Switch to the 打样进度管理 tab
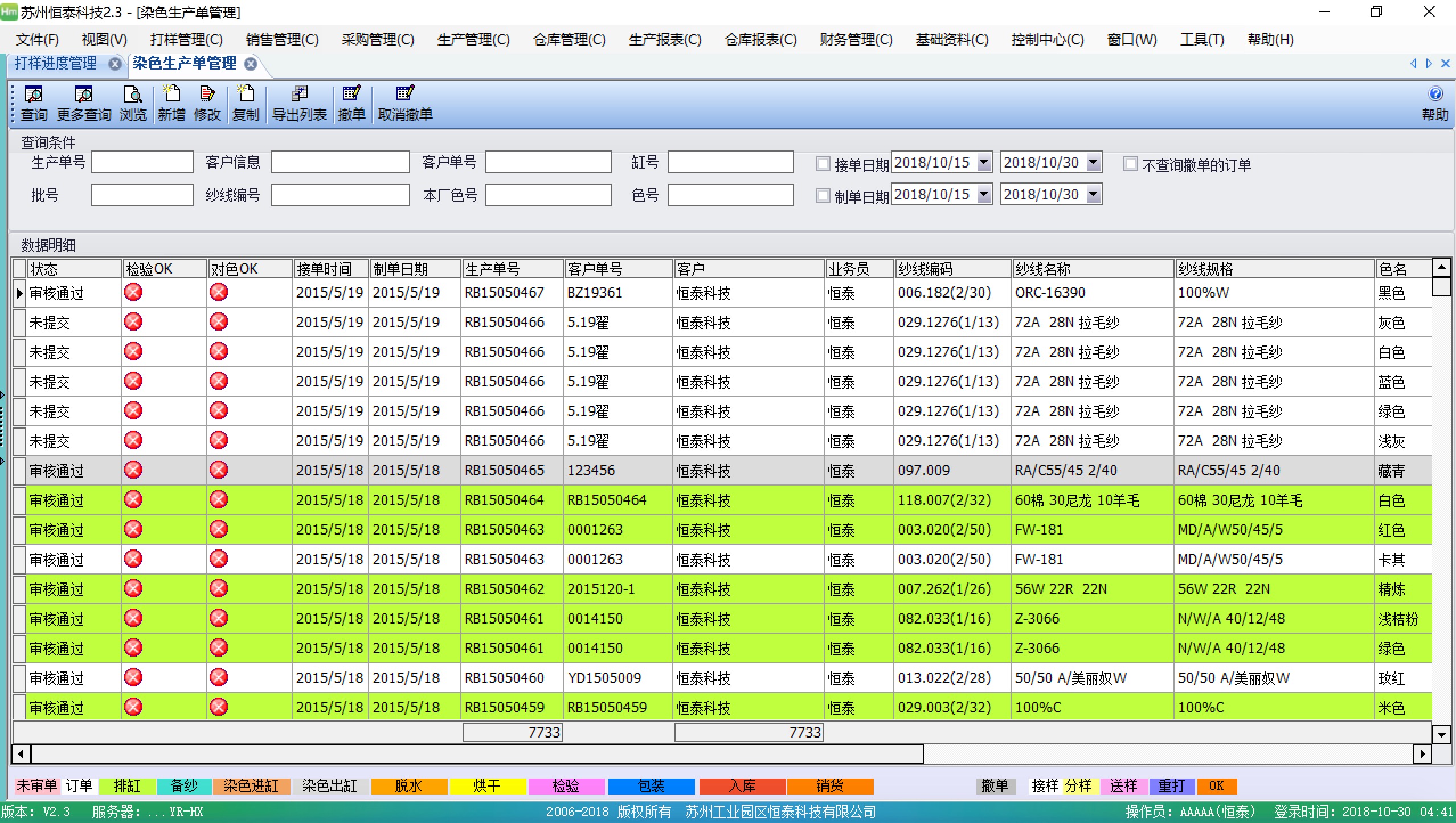Image resolution: width=1456 pixels, height=823 pixels. [x=55, y=64]
